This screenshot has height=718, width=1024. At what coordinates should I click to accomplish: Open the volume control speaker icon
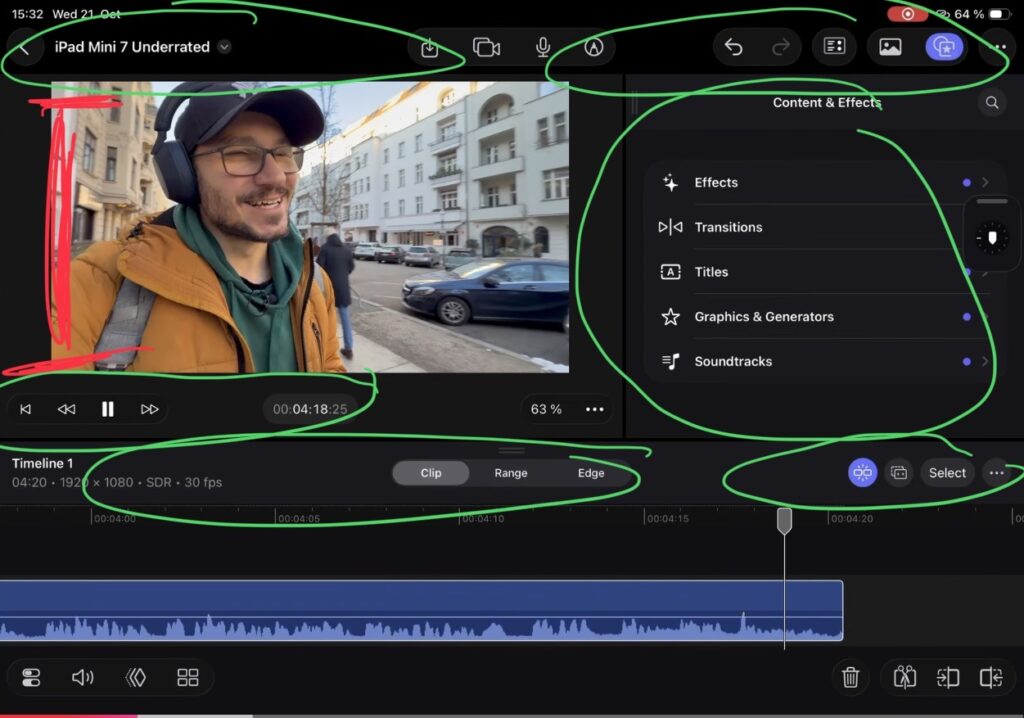[82, 677]
